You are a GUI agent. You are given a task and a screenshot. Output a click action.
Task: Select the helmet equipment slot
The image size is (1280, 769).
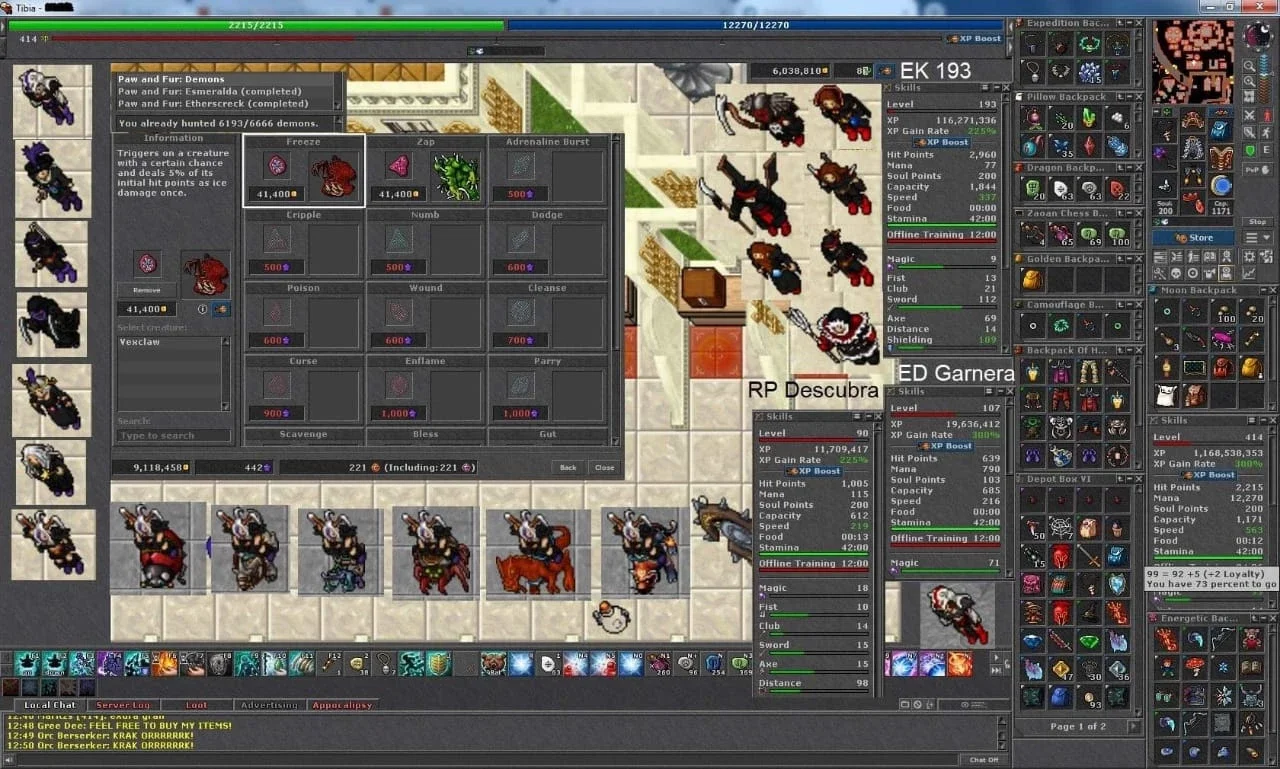[x=1193, y=119]
